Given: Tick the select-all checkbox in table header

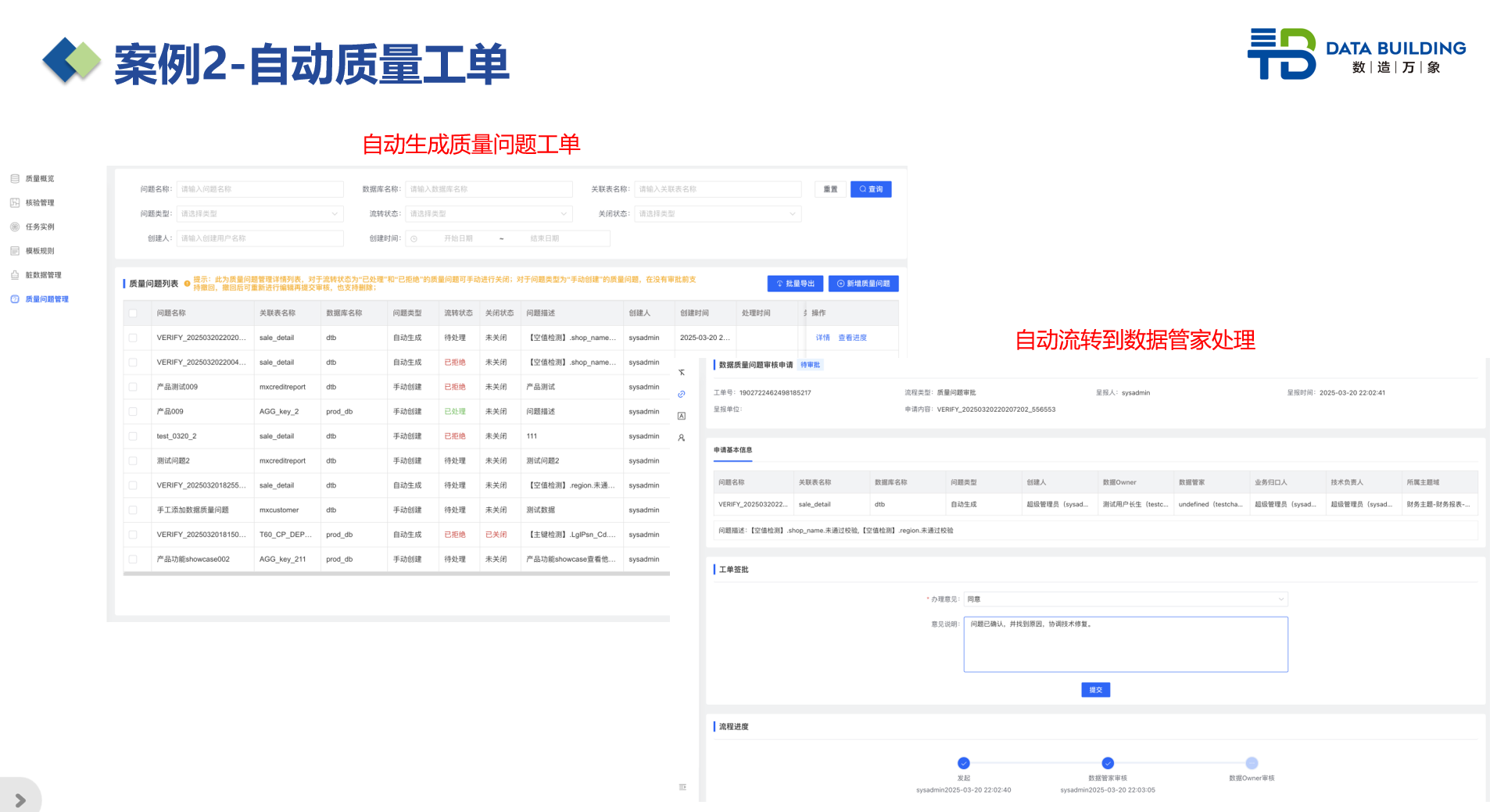Looking at the screenshot, I should [133, 313].
